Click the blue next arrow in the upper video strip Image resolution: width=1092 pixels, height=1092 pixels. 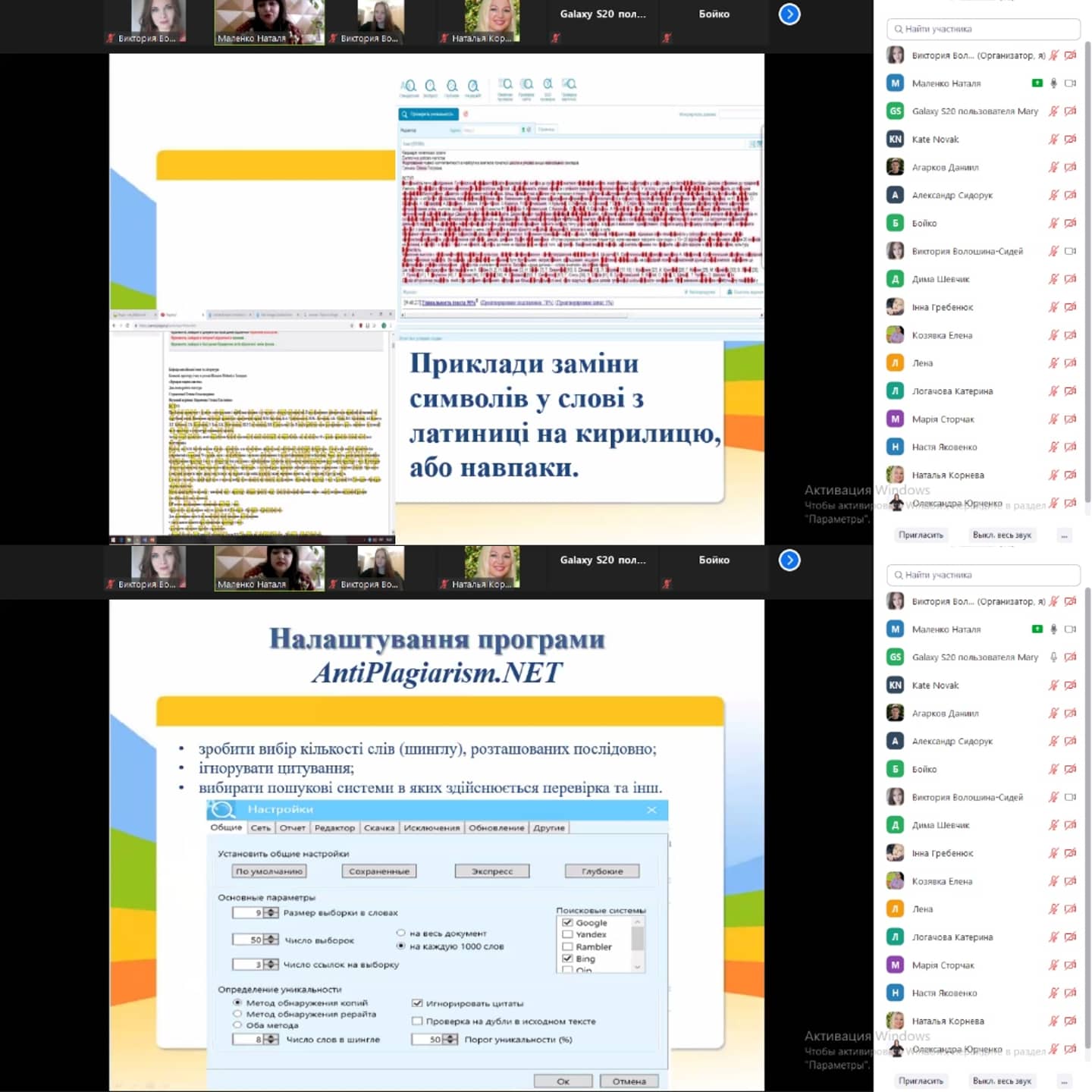coord(789,14)
